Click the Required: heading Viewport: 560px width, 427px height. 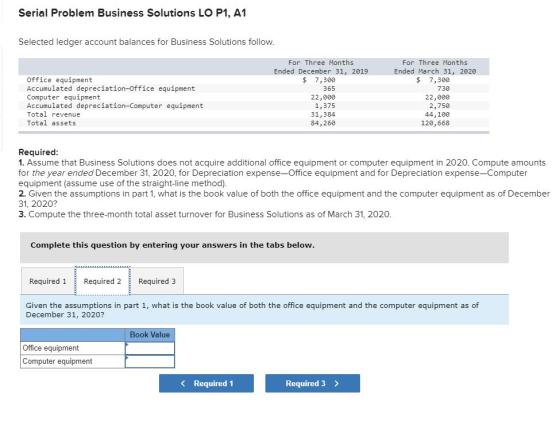[x=38, y=152]
